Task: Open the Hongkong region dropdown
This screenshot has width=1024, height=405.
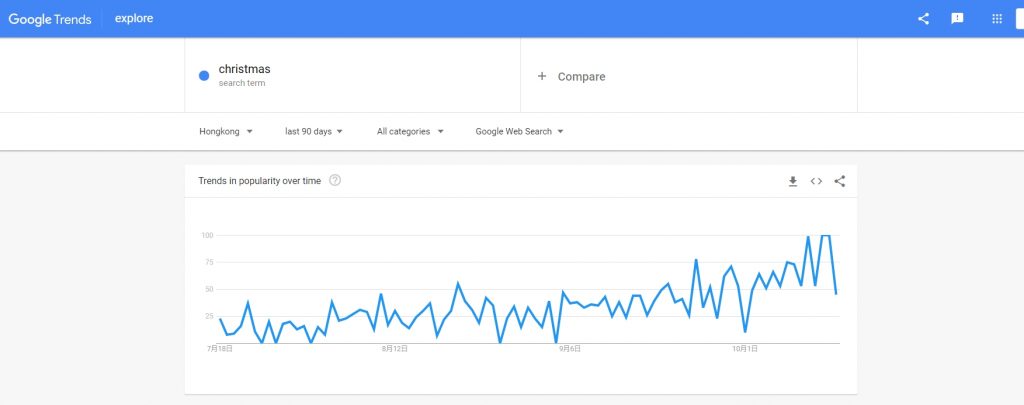Action: click(x=225, y=131)
